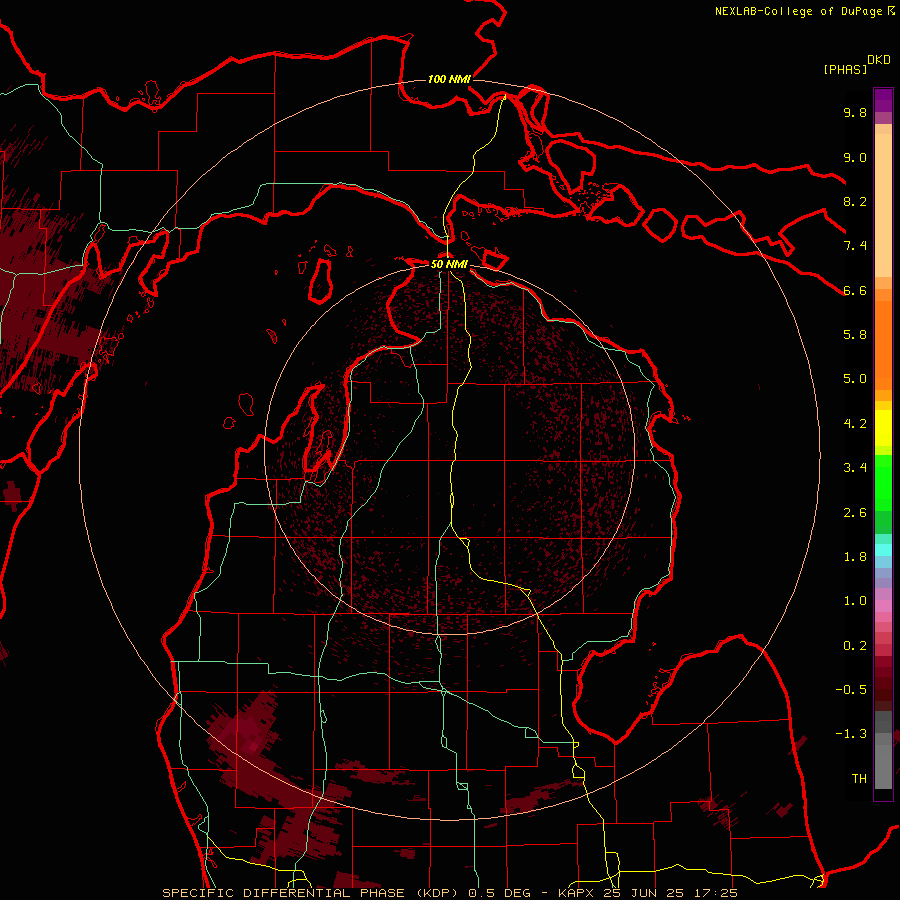Click the 1.8 value on color scale
This screenshot has height=900, width=900.
click(855, 557)
